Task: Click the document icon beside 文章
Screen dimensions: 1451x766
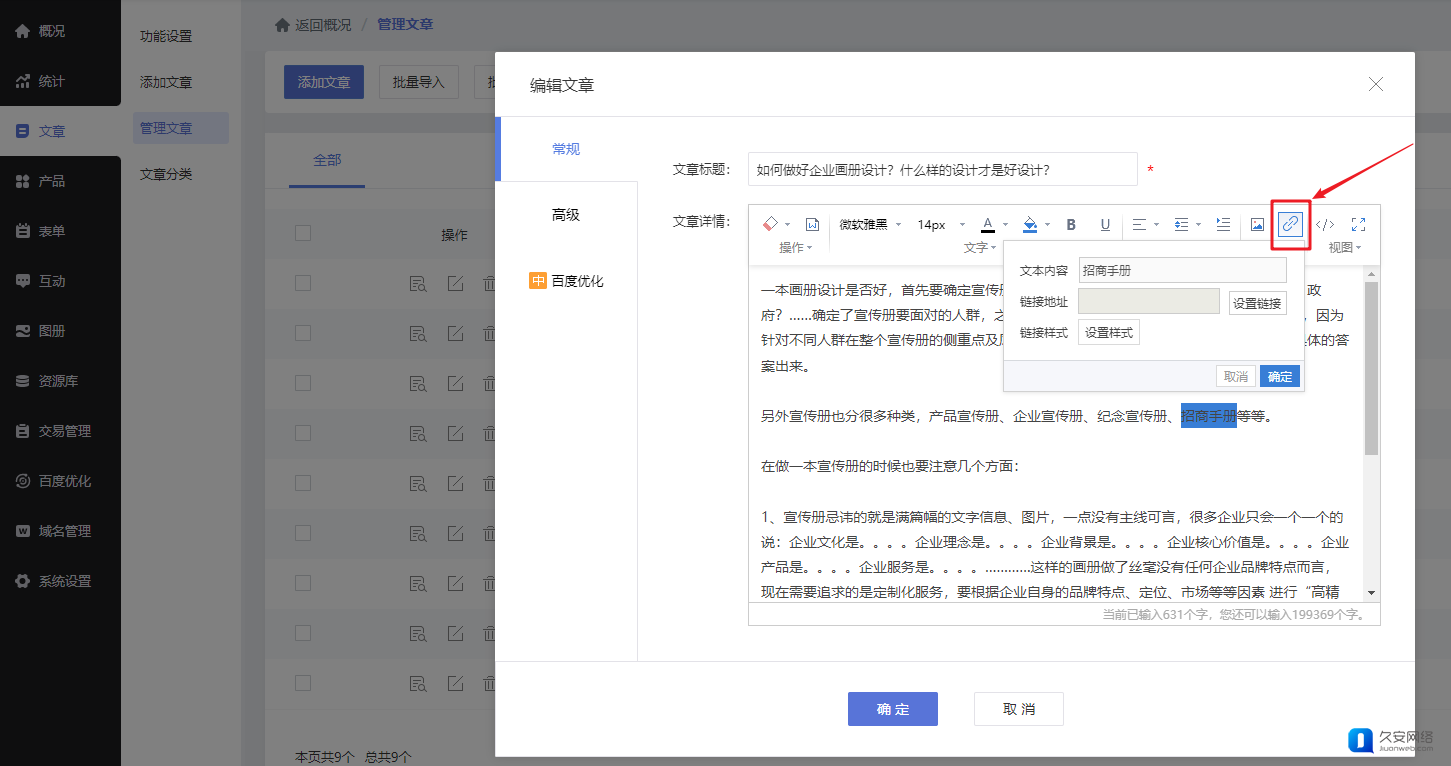Action: coord(22,131)
